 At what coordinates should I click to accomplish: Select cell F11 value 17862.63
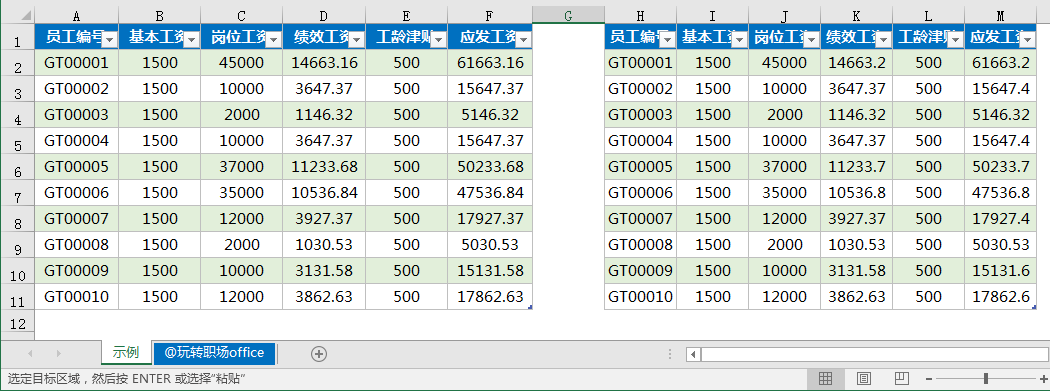[490, 297]
